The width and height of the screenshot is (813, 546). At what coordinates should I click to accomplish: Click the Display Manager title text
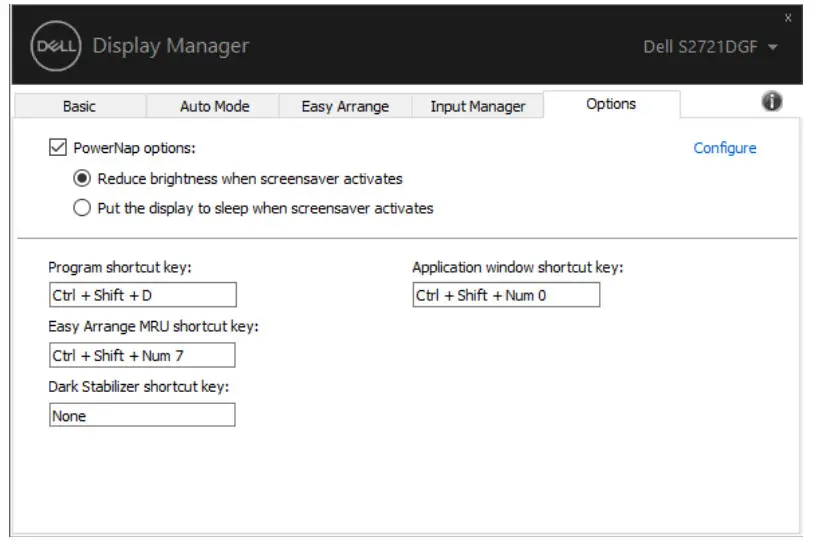point(171,46)
